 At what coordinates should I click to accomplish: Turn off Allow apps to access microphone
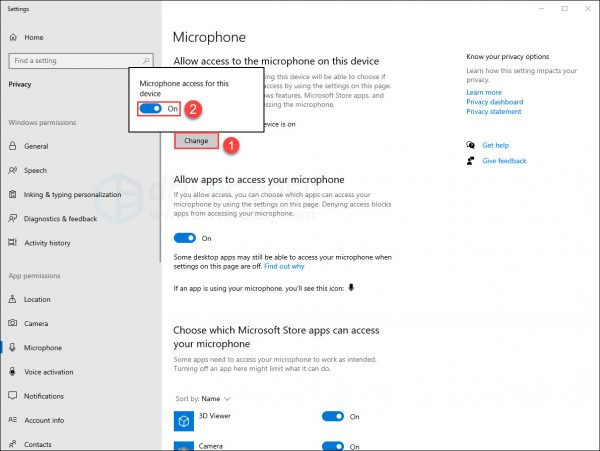click(x=185, y=238)
